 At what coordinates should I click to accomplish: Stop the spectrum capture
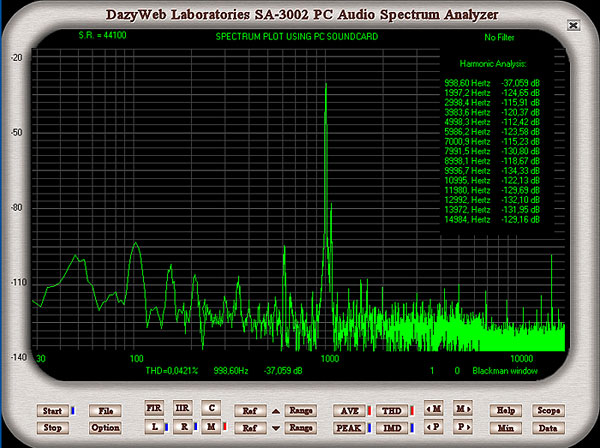point(53,427)
